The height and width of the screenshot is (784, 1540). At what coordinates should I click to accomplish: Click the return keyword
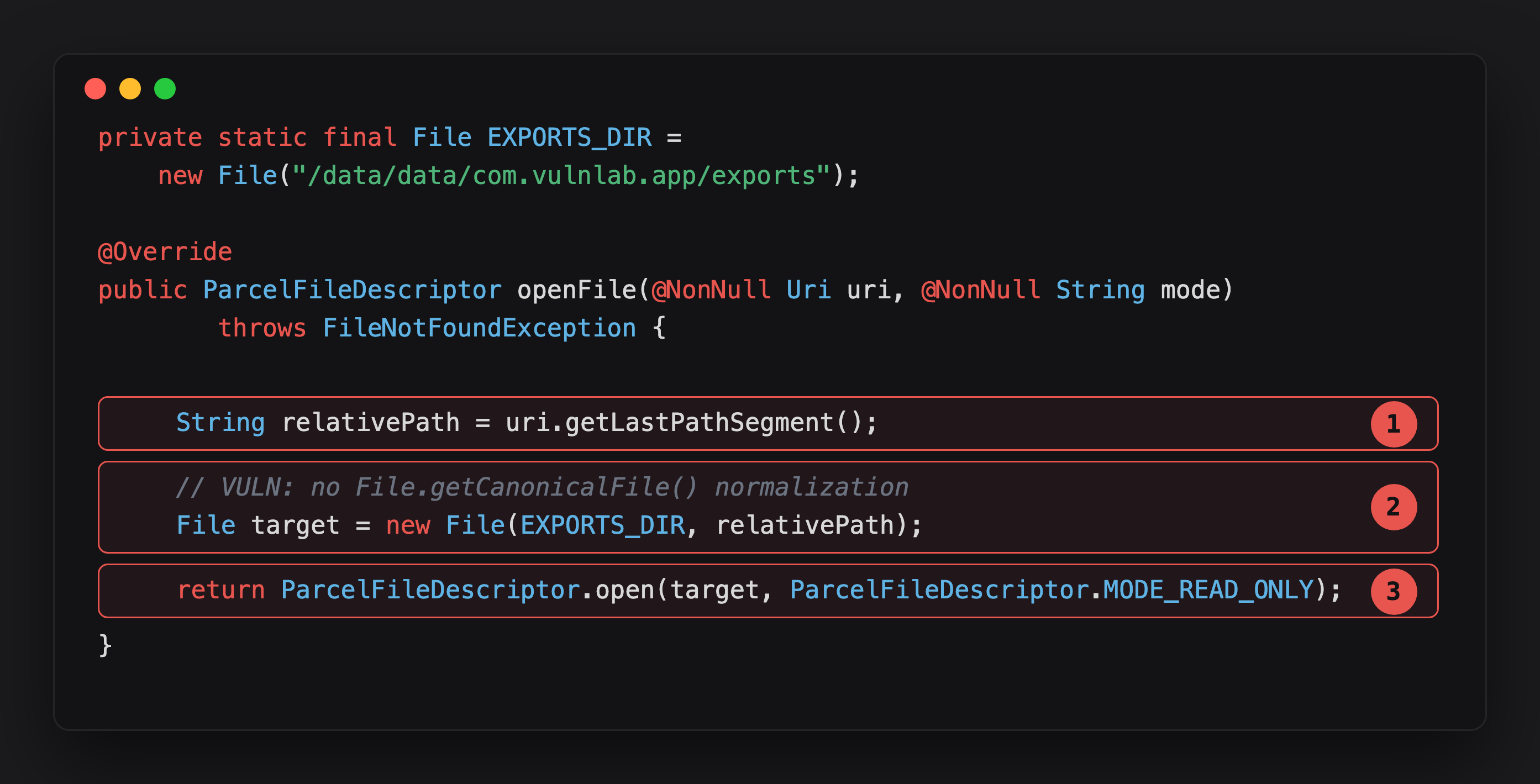(x=220, y=590)
